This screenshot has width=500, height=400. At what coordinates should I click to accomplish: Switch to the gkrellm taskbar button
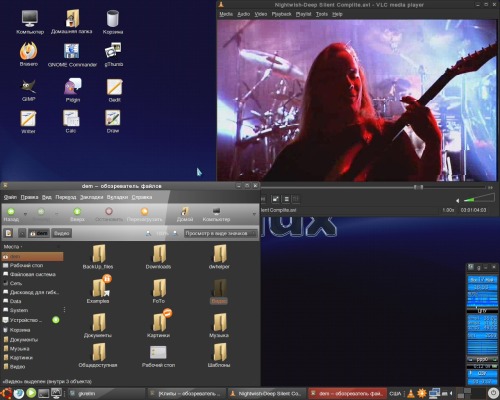pyautogui.click(x=107, y=394)
